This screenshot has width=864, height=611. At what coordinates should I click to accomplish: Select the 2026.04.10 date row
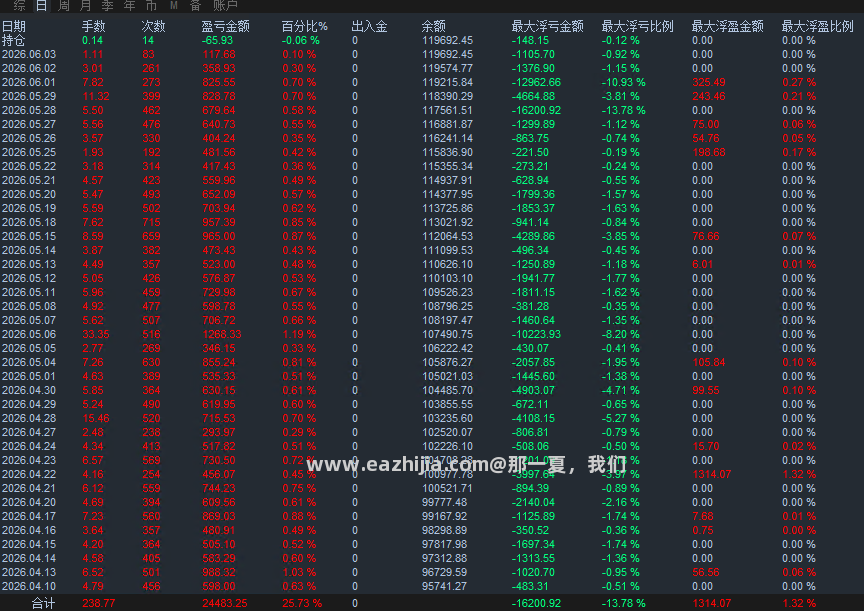click(29, 586)
